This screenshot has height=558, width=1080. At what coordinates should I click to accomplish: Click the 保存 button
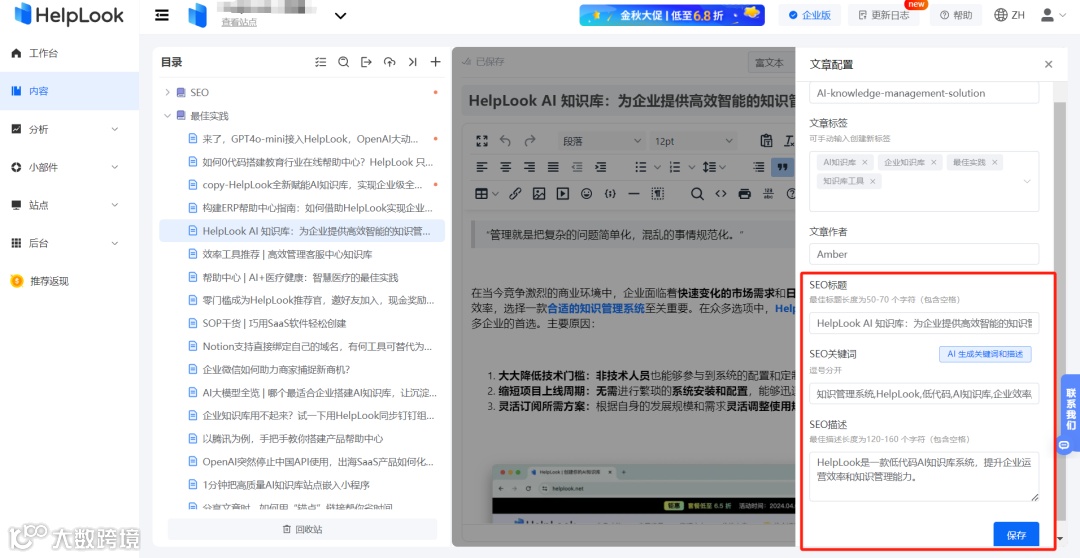coord(1016,535)
